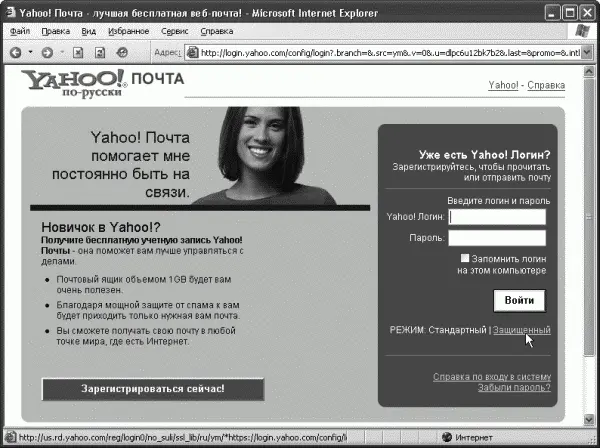Open the Back button history dropdown arrow
This screenshot has width=600, height=448.
(x=30, y=52)
